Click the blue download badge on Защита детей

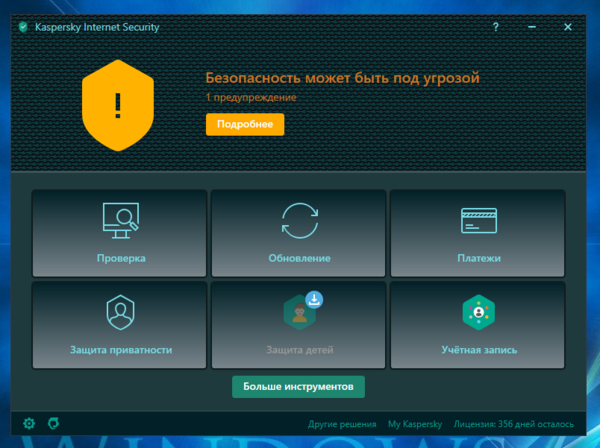pyautogui.click(x=314, y=300)
